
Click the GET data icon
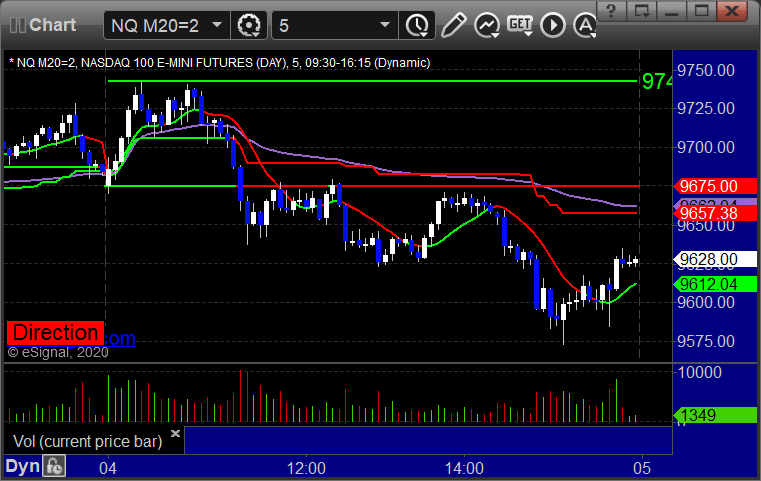coord(520,25)
